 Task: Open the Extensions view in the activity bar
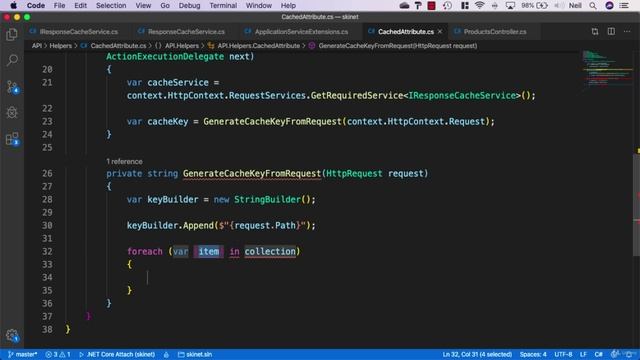tap(12, 139)
